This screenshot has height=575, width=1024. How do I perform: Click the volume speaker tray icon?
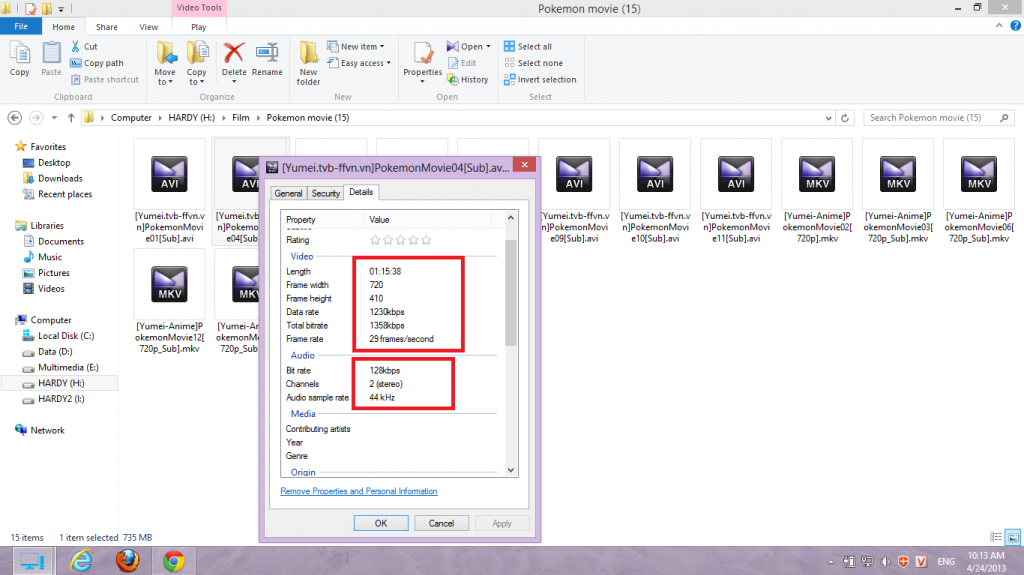tap(886, 561)
